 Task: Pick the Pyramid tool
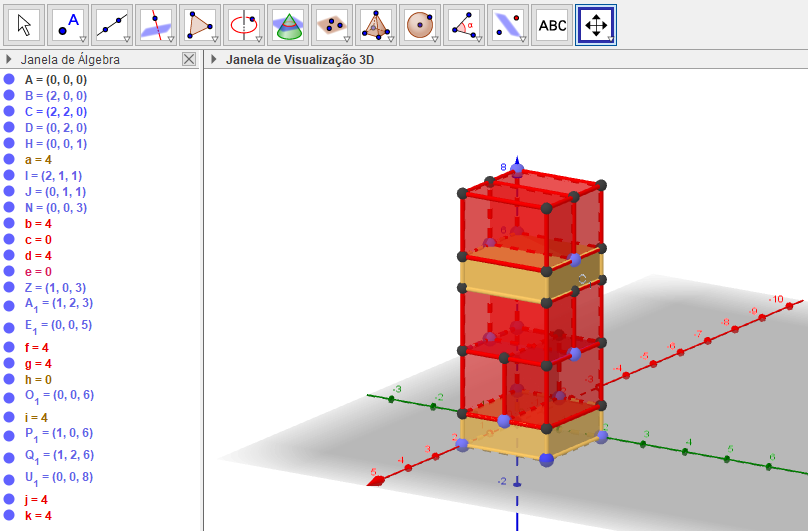(x=375, y=25)
